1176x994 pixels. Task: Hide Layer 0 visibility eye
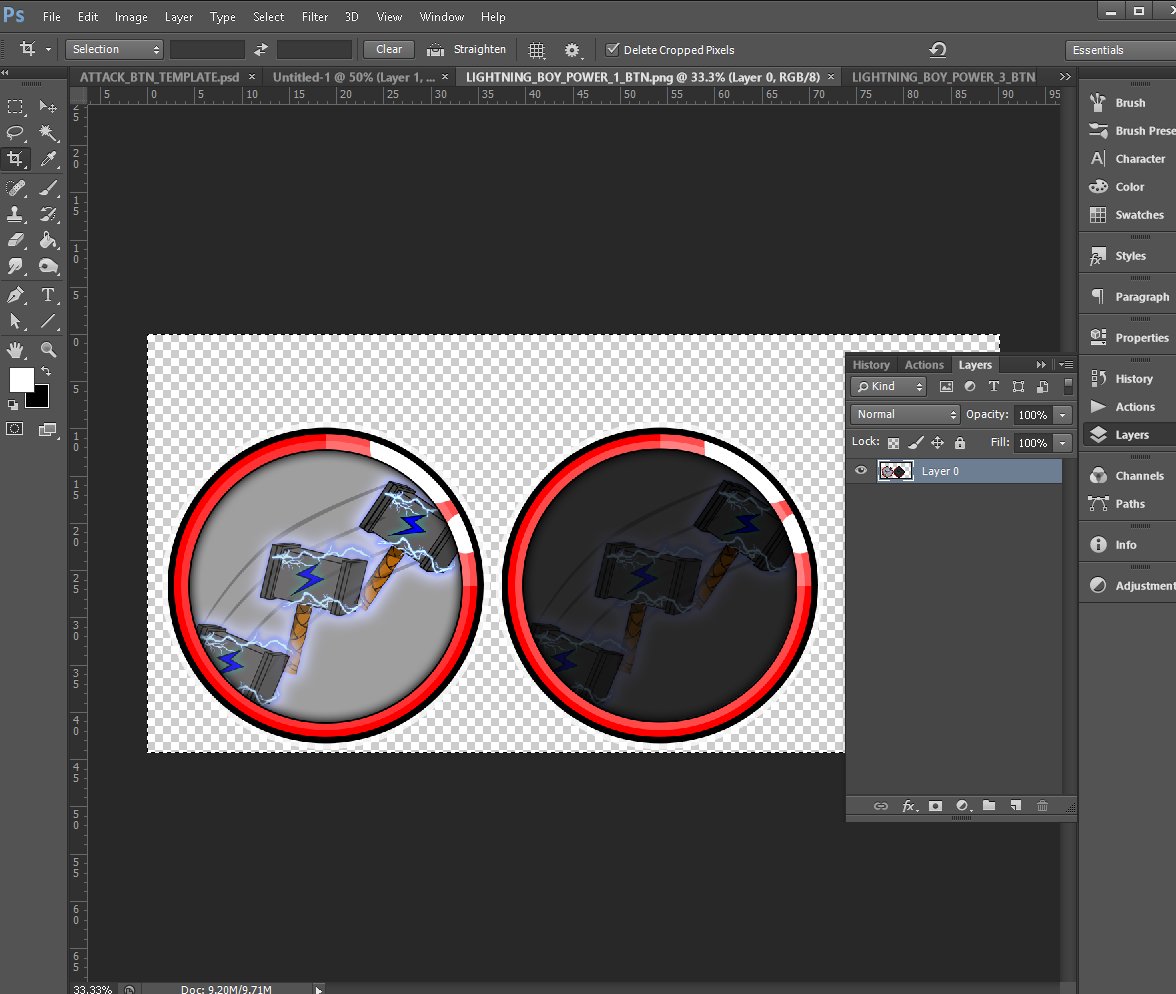[861, 471]
